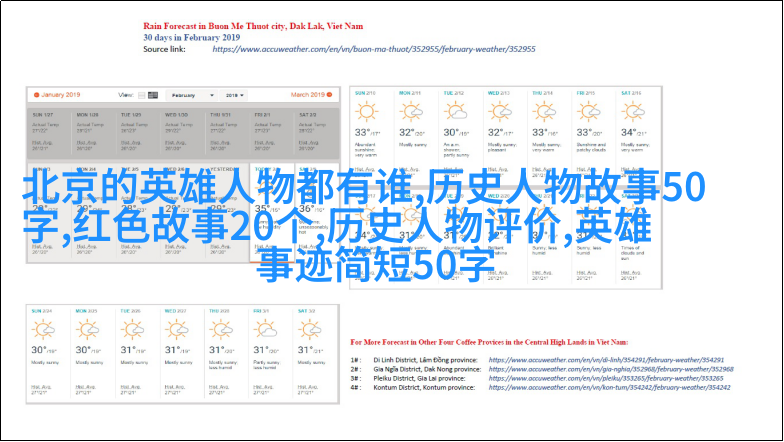The height and width of the screenshot is (442, 784).
Task: Select the SAT 2/2 day cell
Action: (316, 133)
